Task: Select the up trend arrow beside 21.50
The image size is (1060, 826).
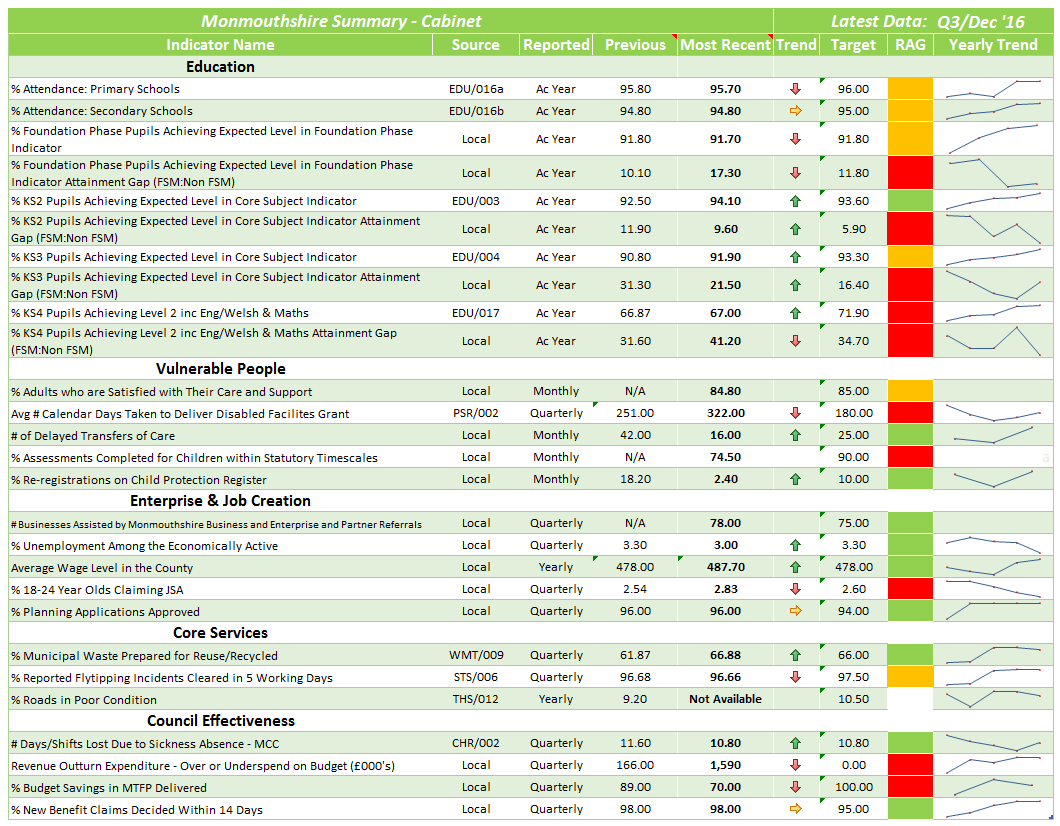Action: [796, 285]
